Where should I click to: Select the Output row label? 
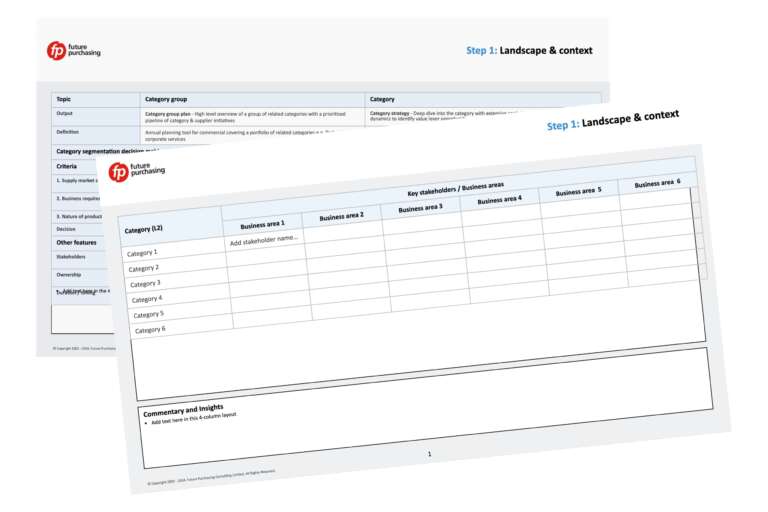[x=65, y=113]
